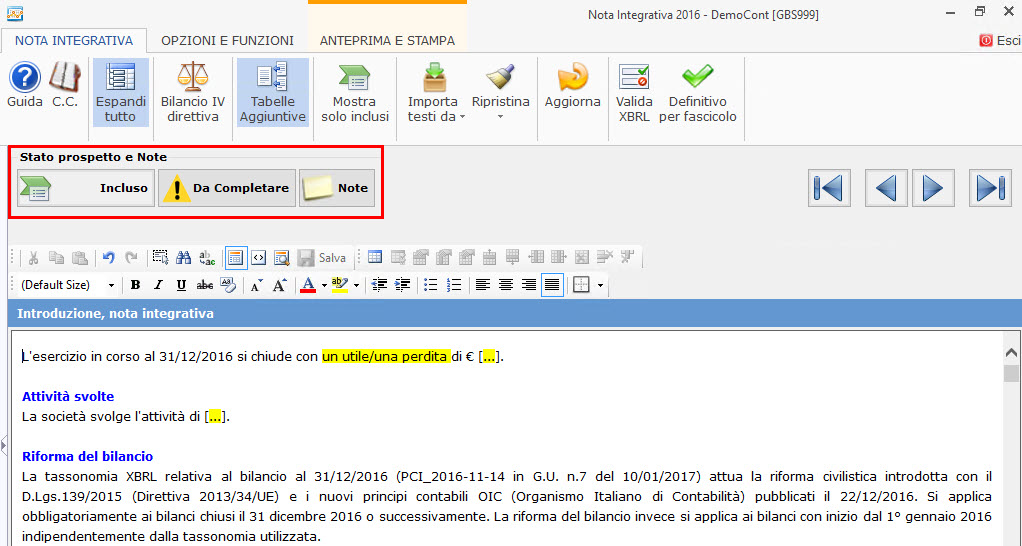
Task: Go to previous section arrow
Action: point(886,188)
